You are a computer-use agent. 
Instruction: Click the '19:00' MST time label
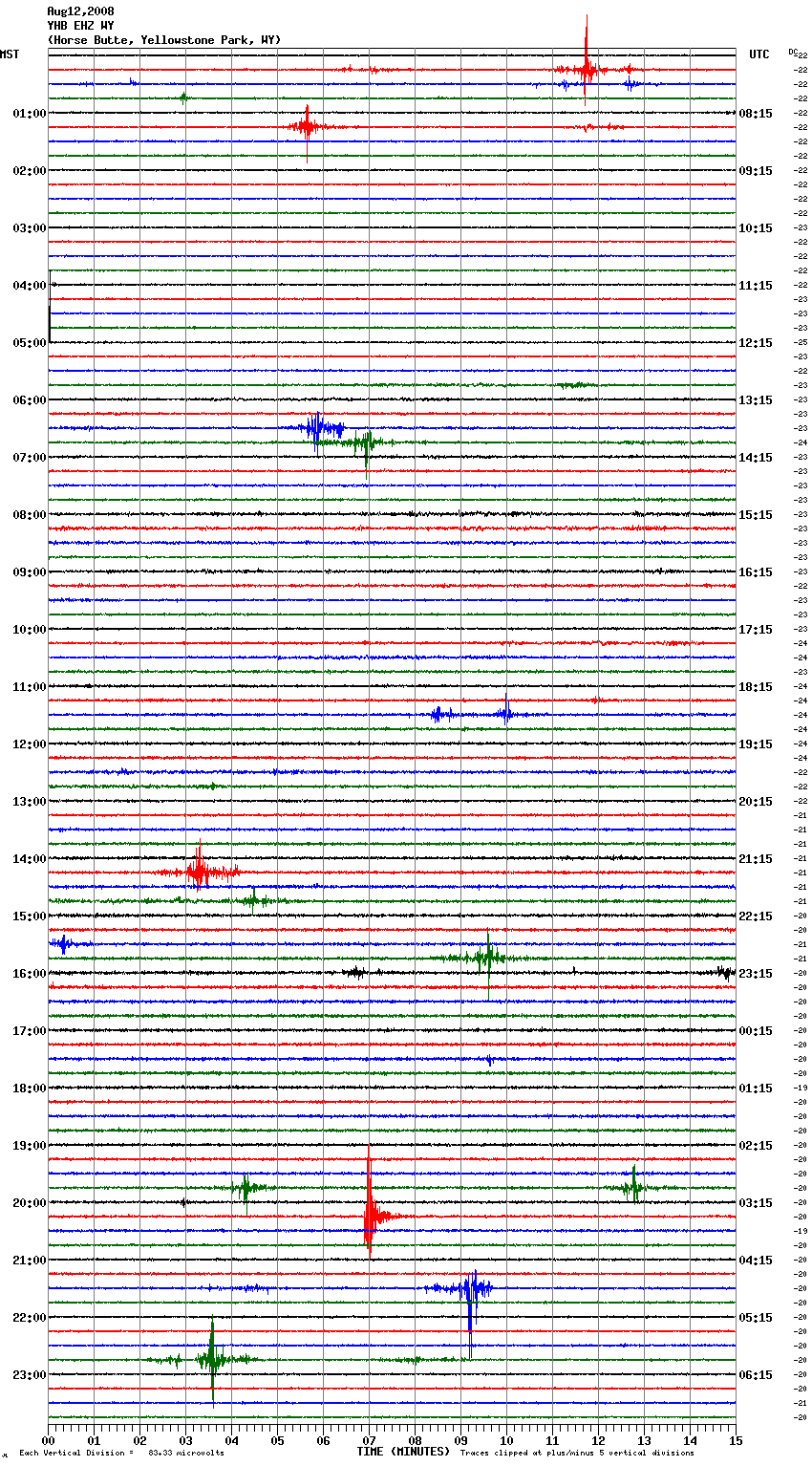coord(30,1146)
